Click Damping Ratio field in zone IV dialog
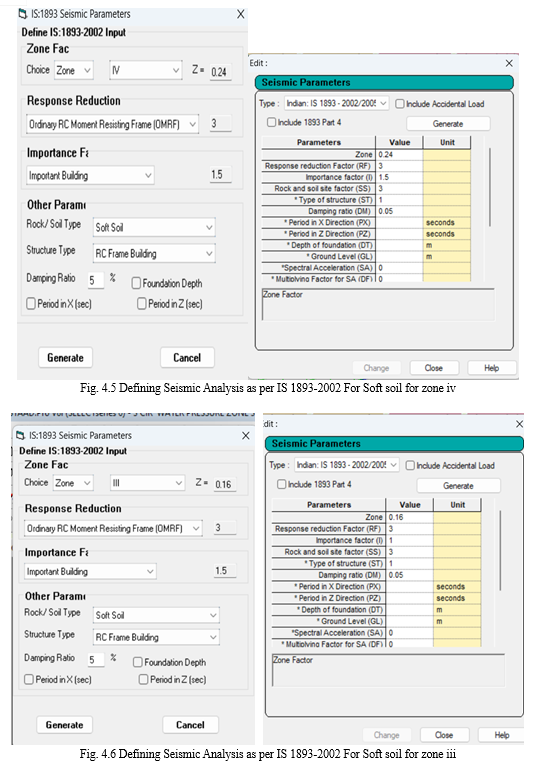Image resolution: width=550 pixels, height=767 pixels. tap(95, 280)
